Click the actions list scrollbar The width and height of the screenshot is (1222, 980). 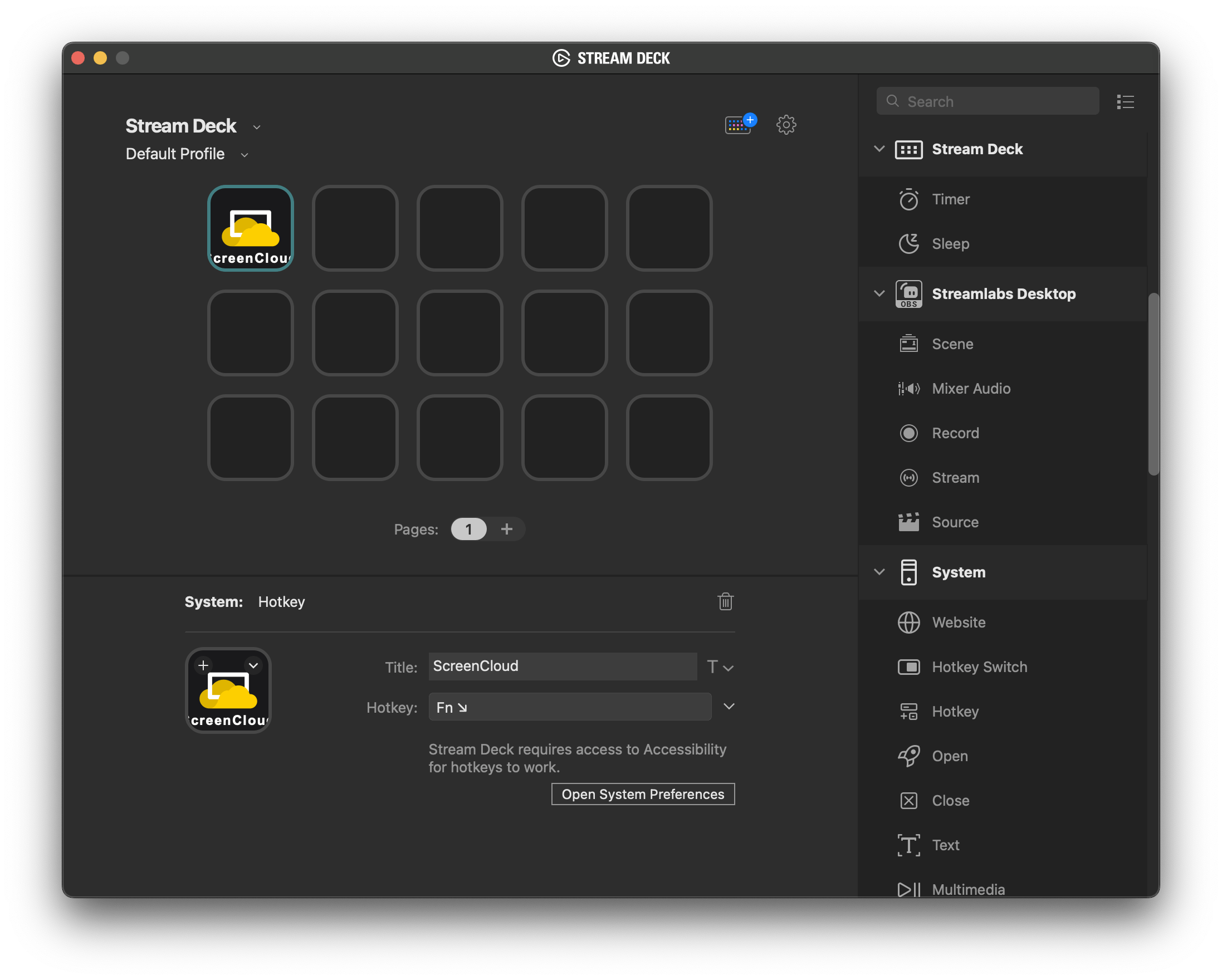(1153, 384)
